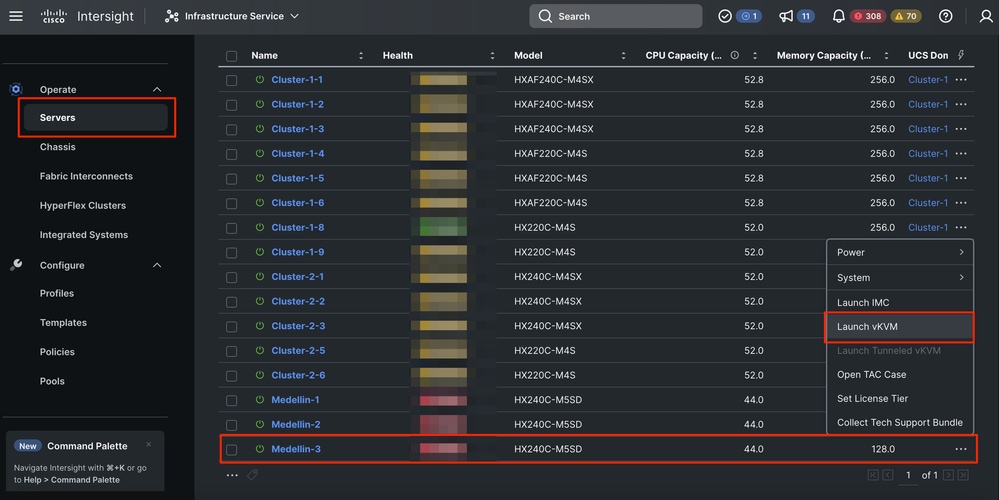The width and height of the screenshot is (999, 500).
Task: Choose Launch vKVM from the menu
Action: pyautogui.click(x=900, y=327)
